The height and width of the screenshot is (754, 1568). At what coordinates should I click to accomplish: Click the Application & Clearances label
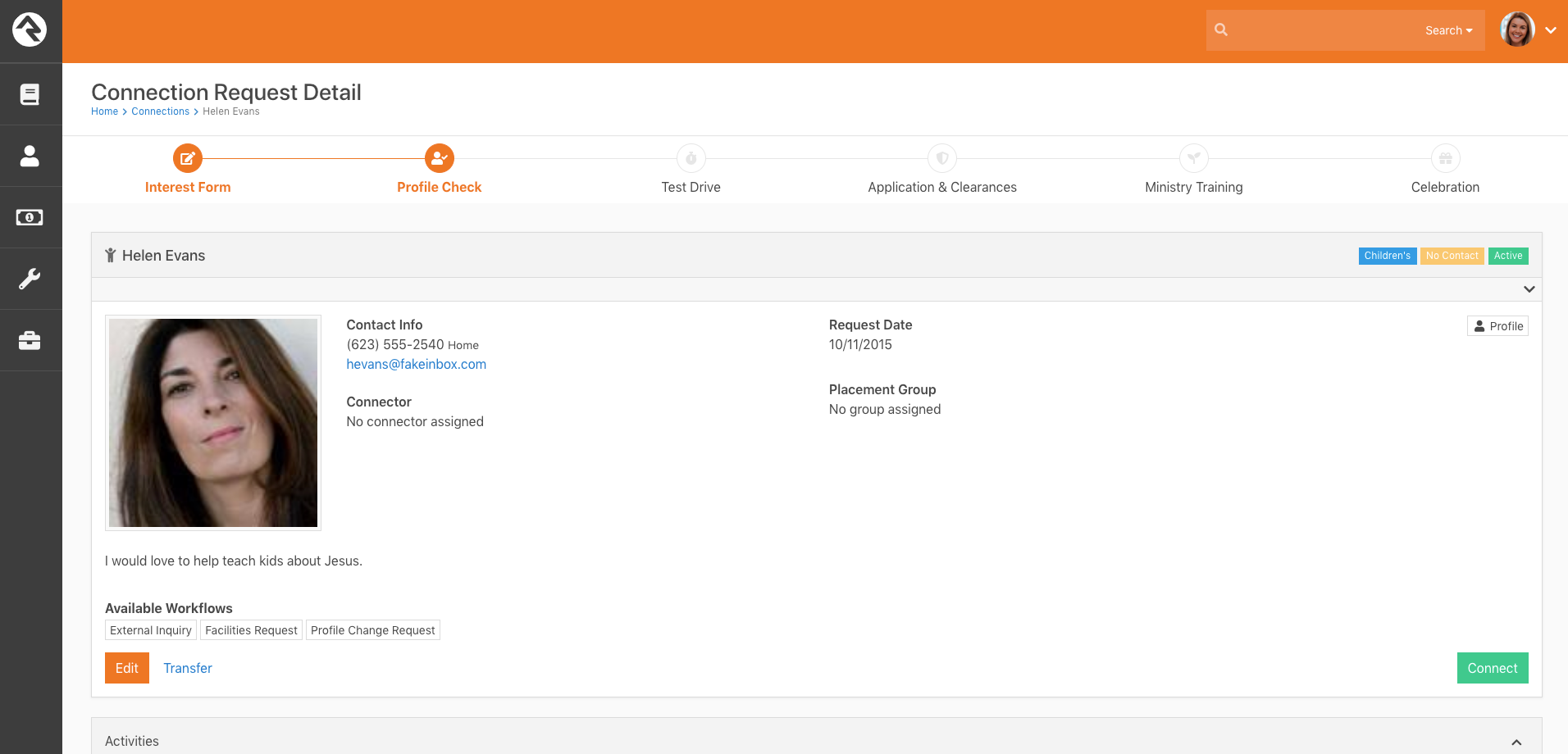pyautogui.click(x=942, y=187)
